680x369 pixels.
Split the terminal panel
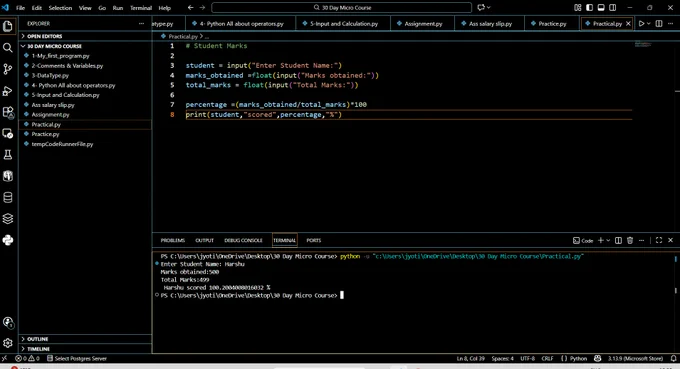(618, 240)
